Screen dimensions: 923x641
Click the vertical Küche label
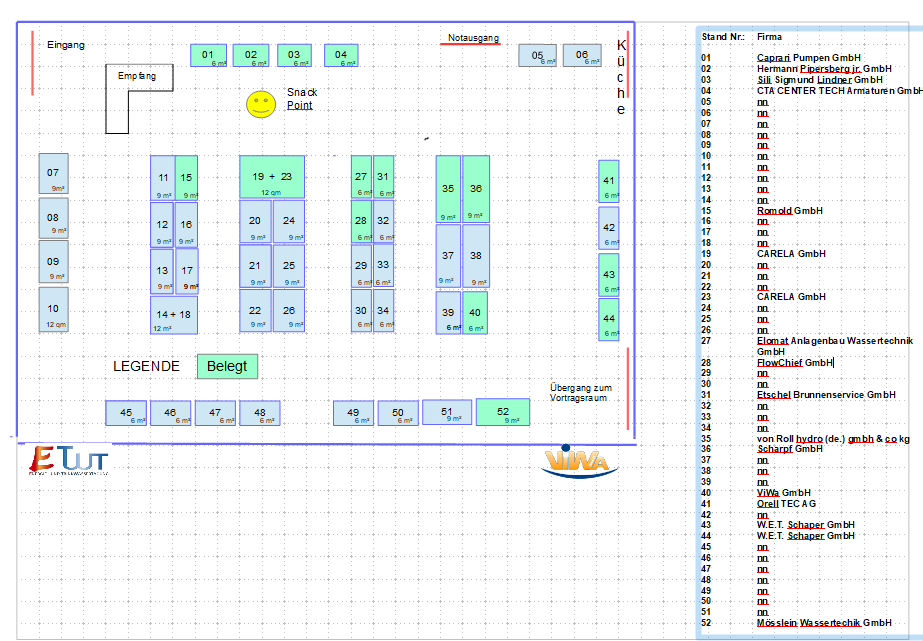(x=621, y=77)
